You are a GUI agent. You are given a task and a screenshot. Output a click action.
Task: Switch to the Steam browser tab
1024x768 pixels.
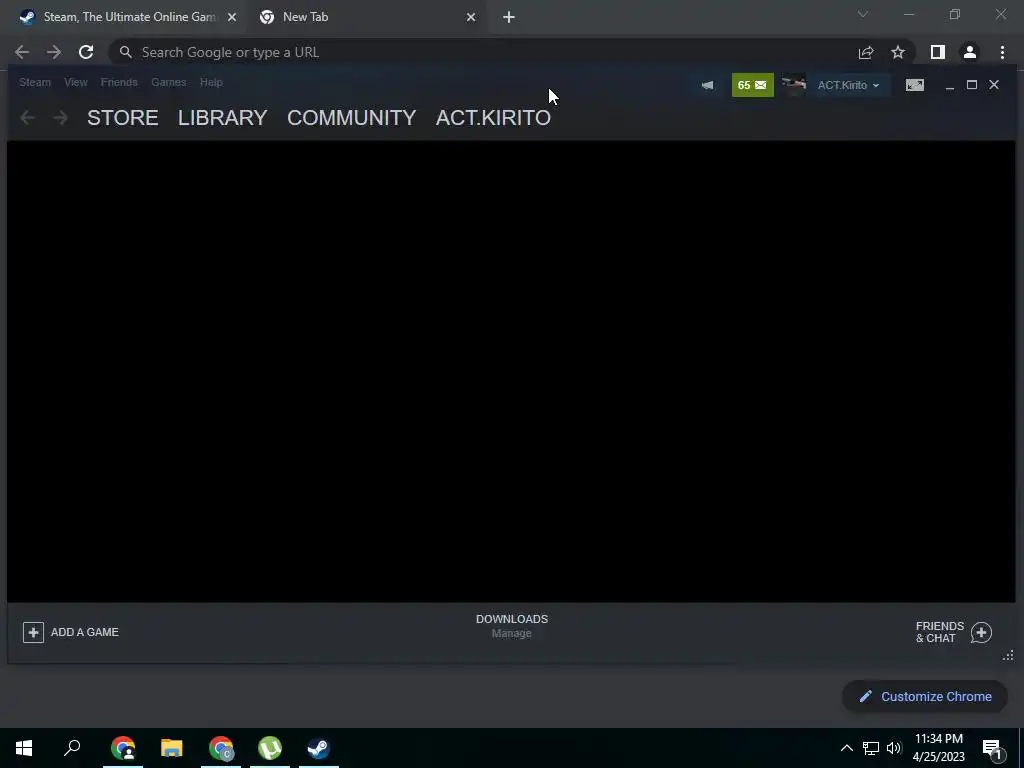122,17
